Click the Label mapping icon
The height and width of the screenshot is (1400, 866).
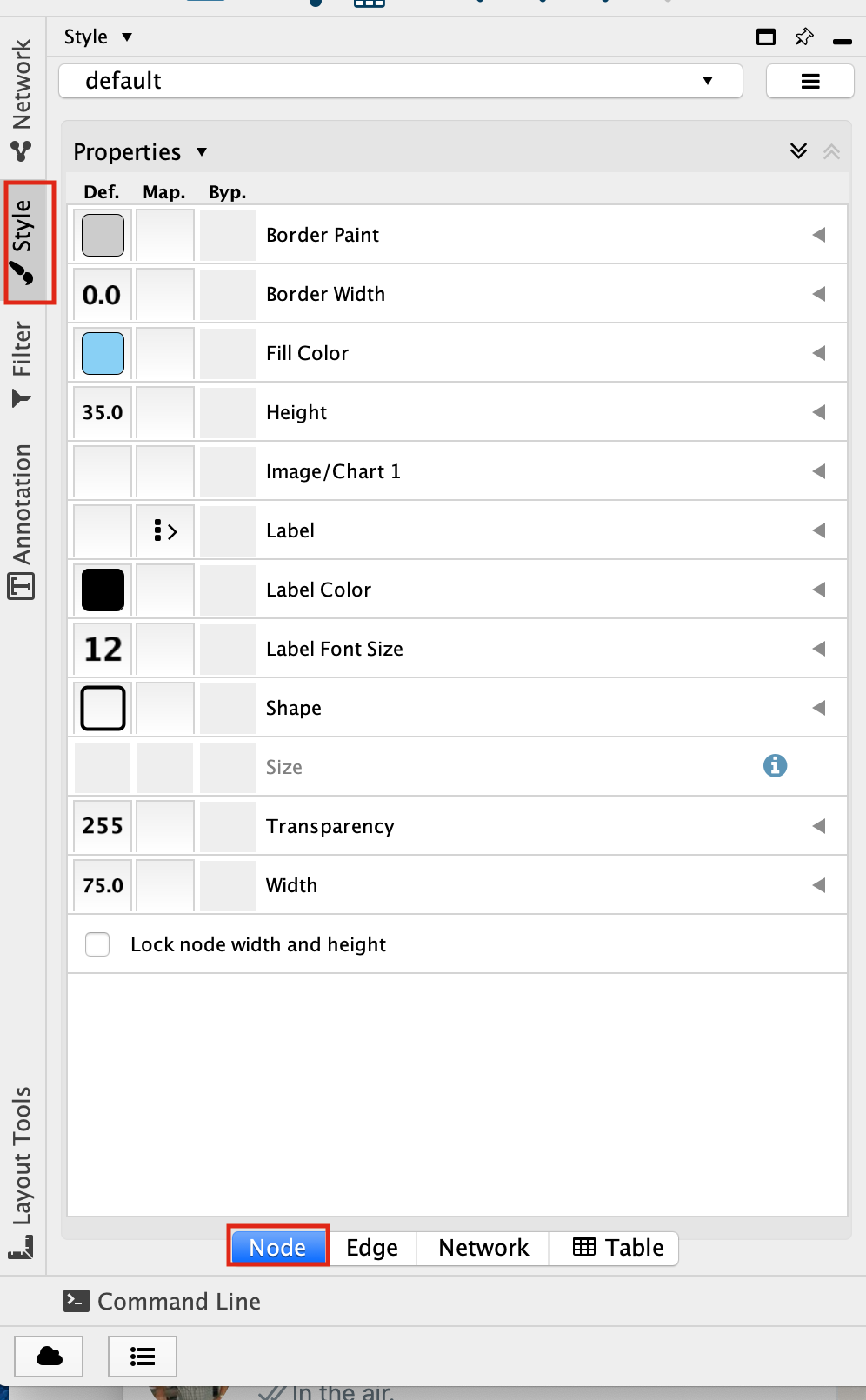pyautogui.click(x=165, y=530)
